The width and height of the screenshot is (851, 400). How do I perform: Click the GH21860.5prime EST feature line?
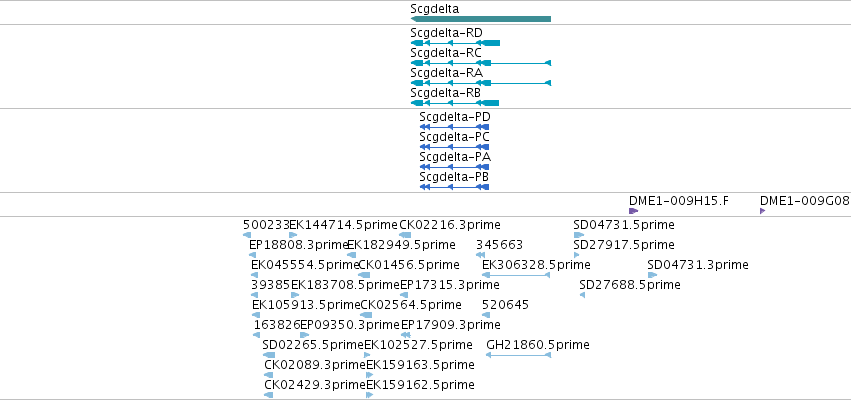click(518, 355)
